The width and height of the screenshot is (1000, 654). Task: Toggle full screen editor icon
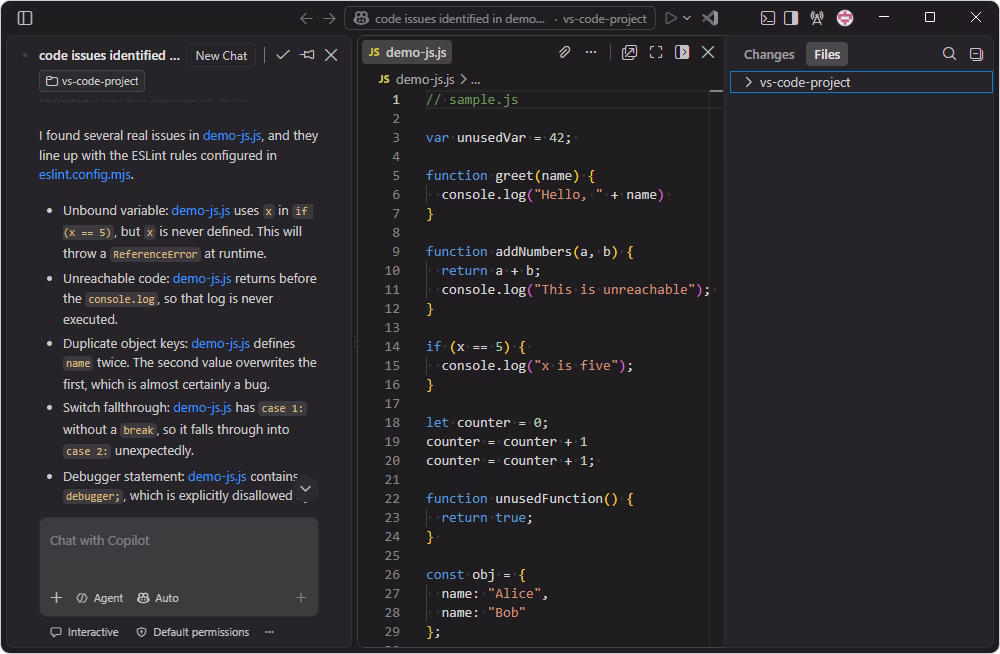click(x=656, y=52)
